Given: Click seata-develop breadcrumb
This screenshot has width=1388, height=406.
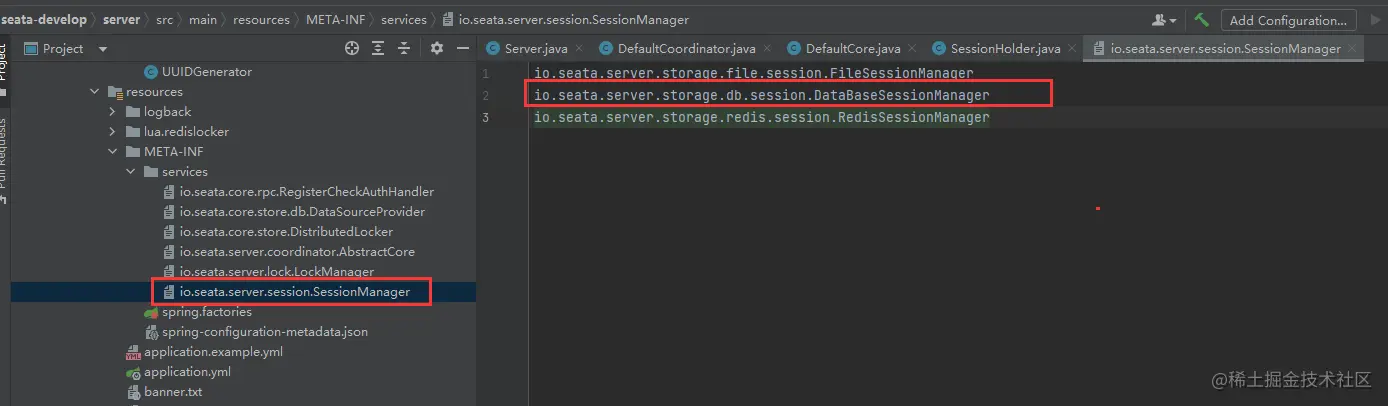Looking at the screenshot, I should tap(43, 20).
